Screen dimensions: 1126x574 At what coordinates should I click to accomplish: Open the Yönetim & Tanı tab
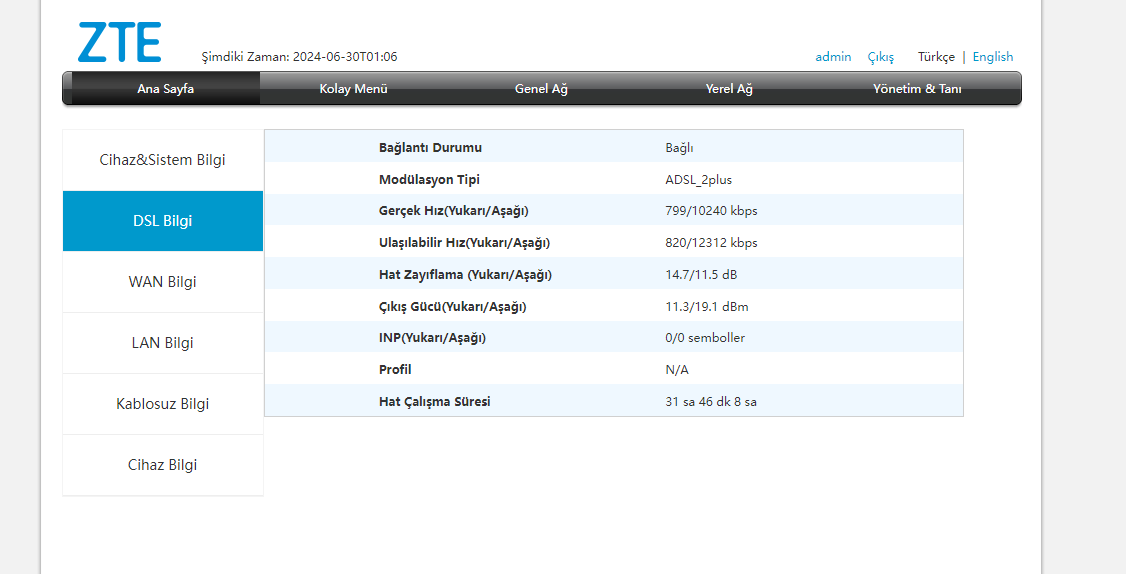click(917, 88)
